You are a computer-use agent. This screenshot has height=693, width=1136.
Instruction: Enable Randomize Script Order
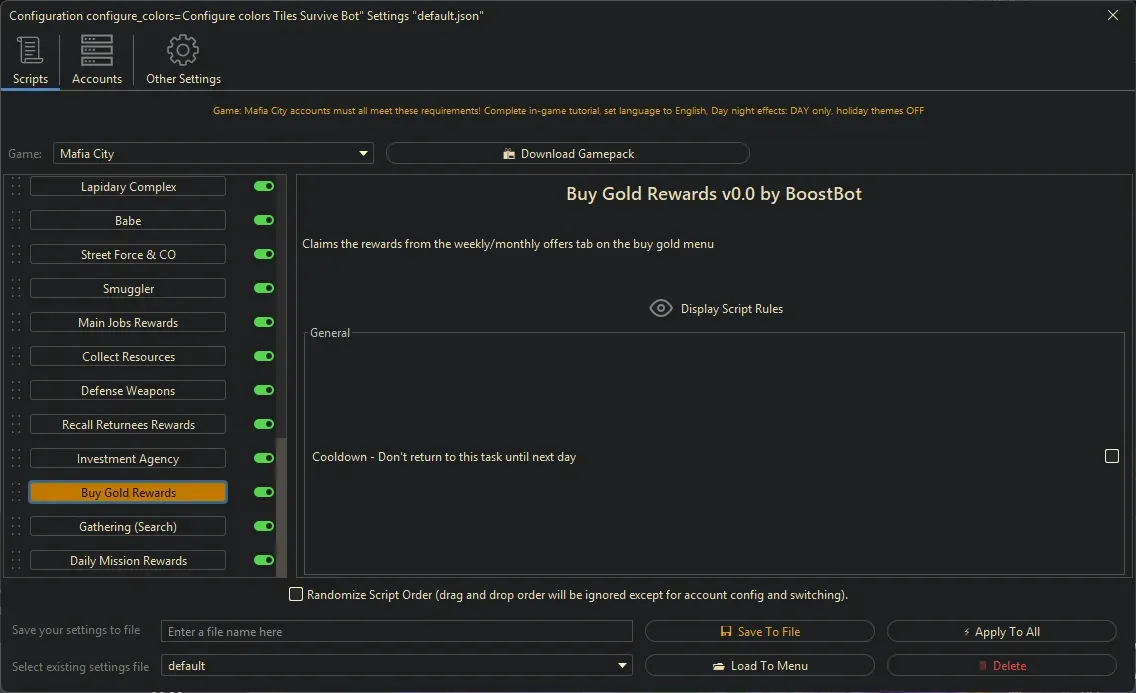coord(296,594)
